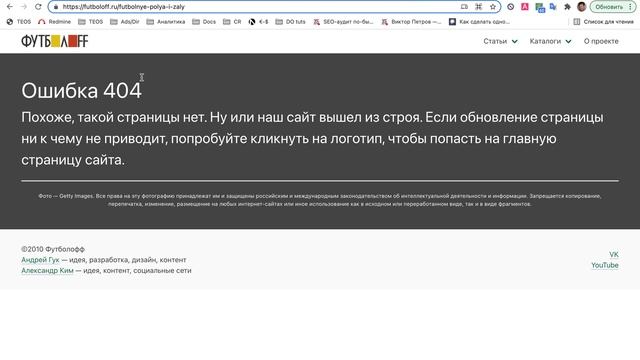The width and height of the screenshot is (640, 360).
Task: Open the Redmine bookmark
Action: coord(54,22)
